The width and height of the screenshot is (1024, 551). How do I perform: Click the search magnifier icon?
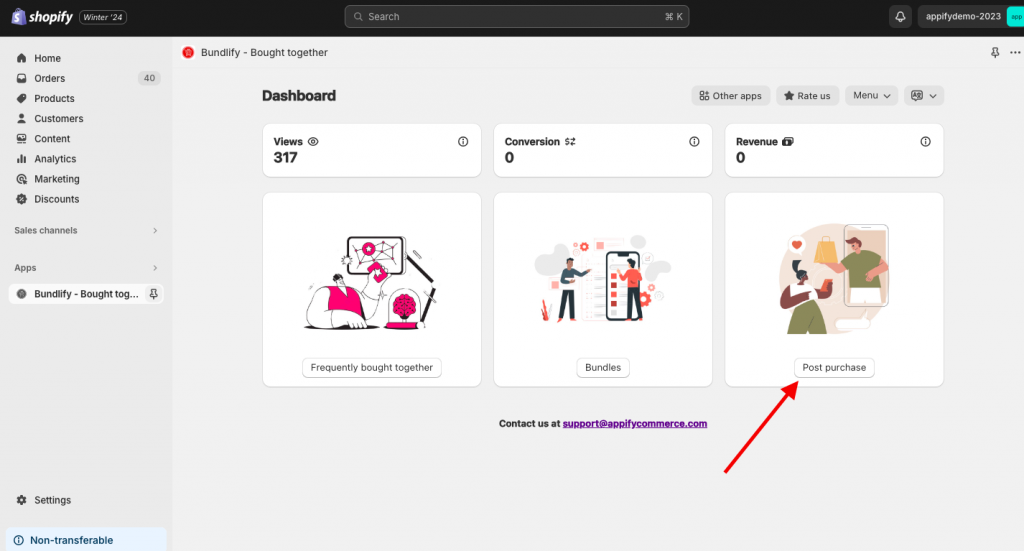pyautogui.click(x=358, y=17)
